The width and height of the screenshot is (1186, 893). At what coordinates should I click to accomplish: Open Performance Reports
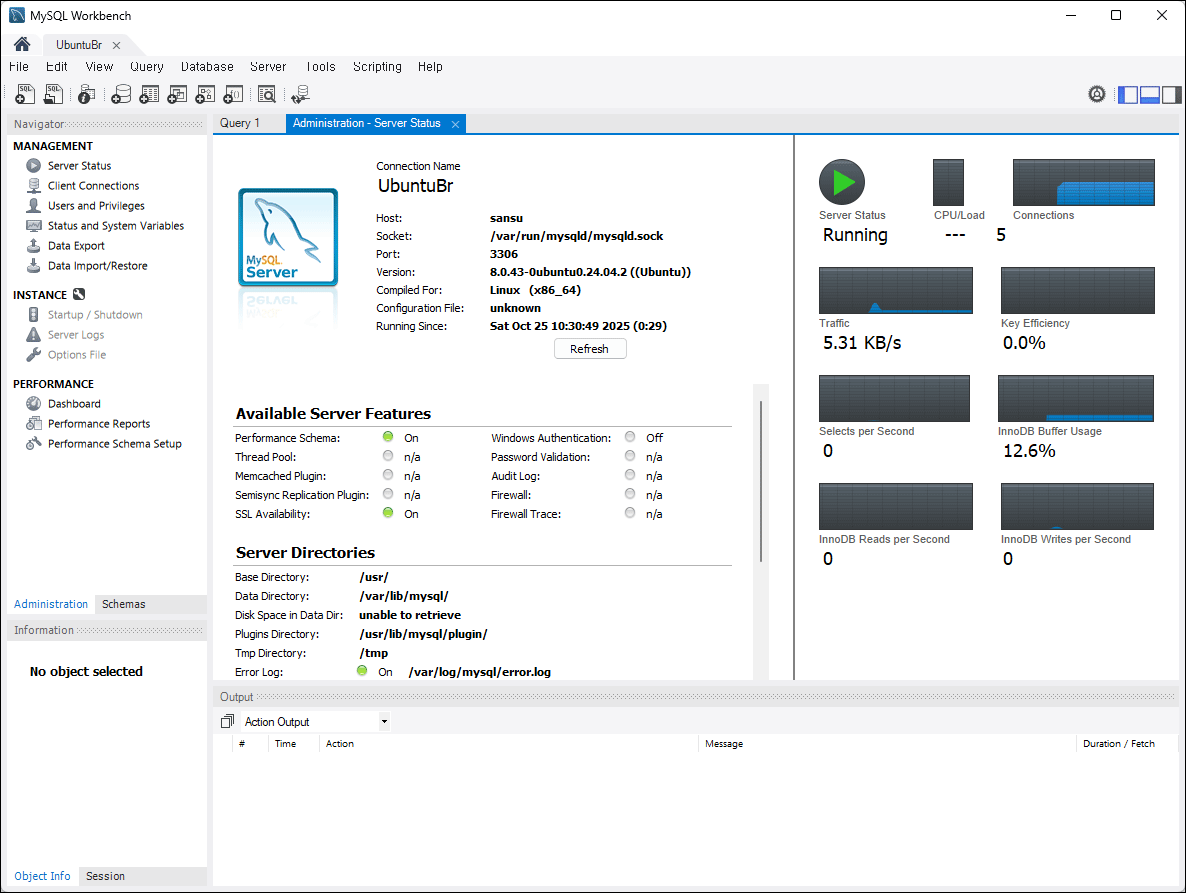click(x=98, y=424)
